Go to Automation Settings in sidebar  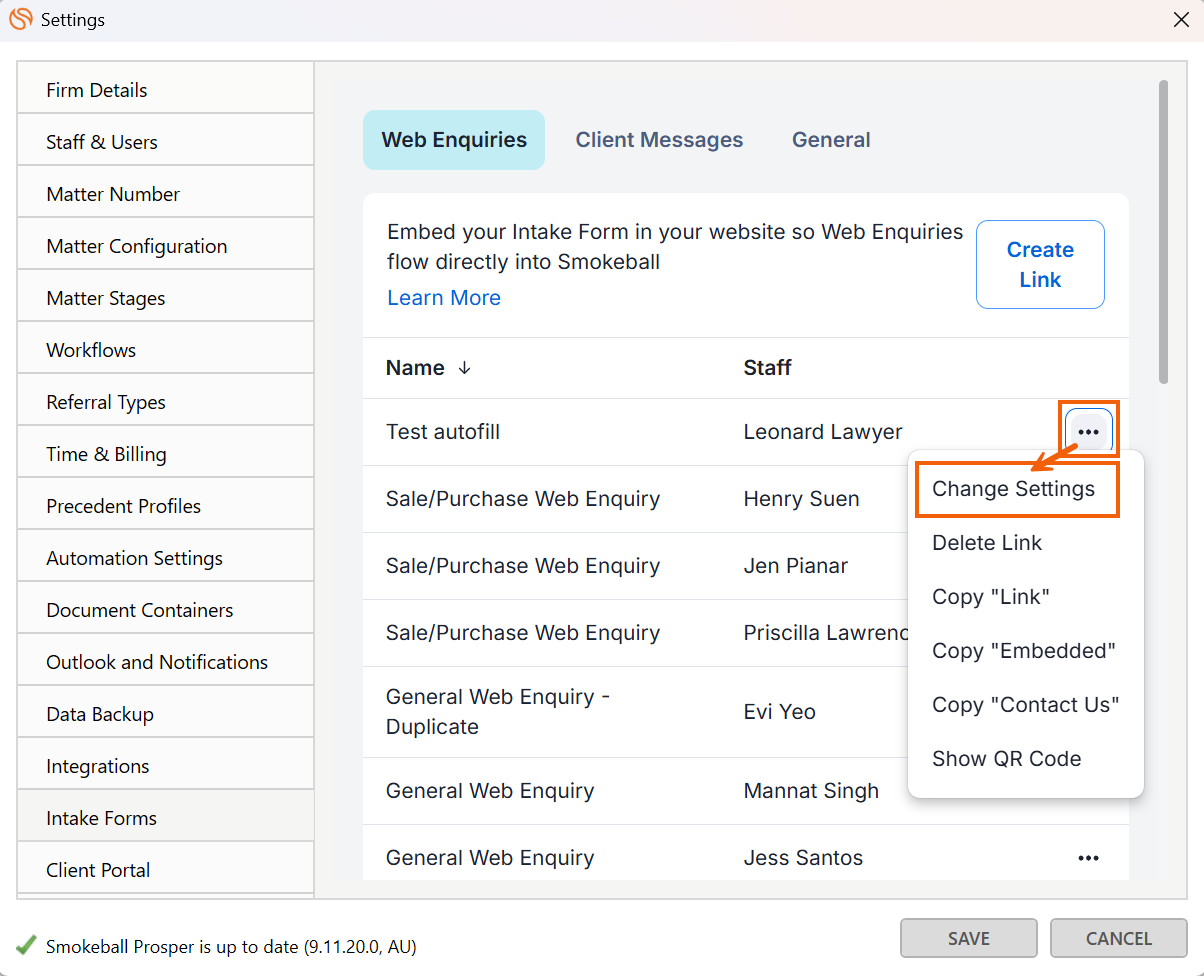134,558
